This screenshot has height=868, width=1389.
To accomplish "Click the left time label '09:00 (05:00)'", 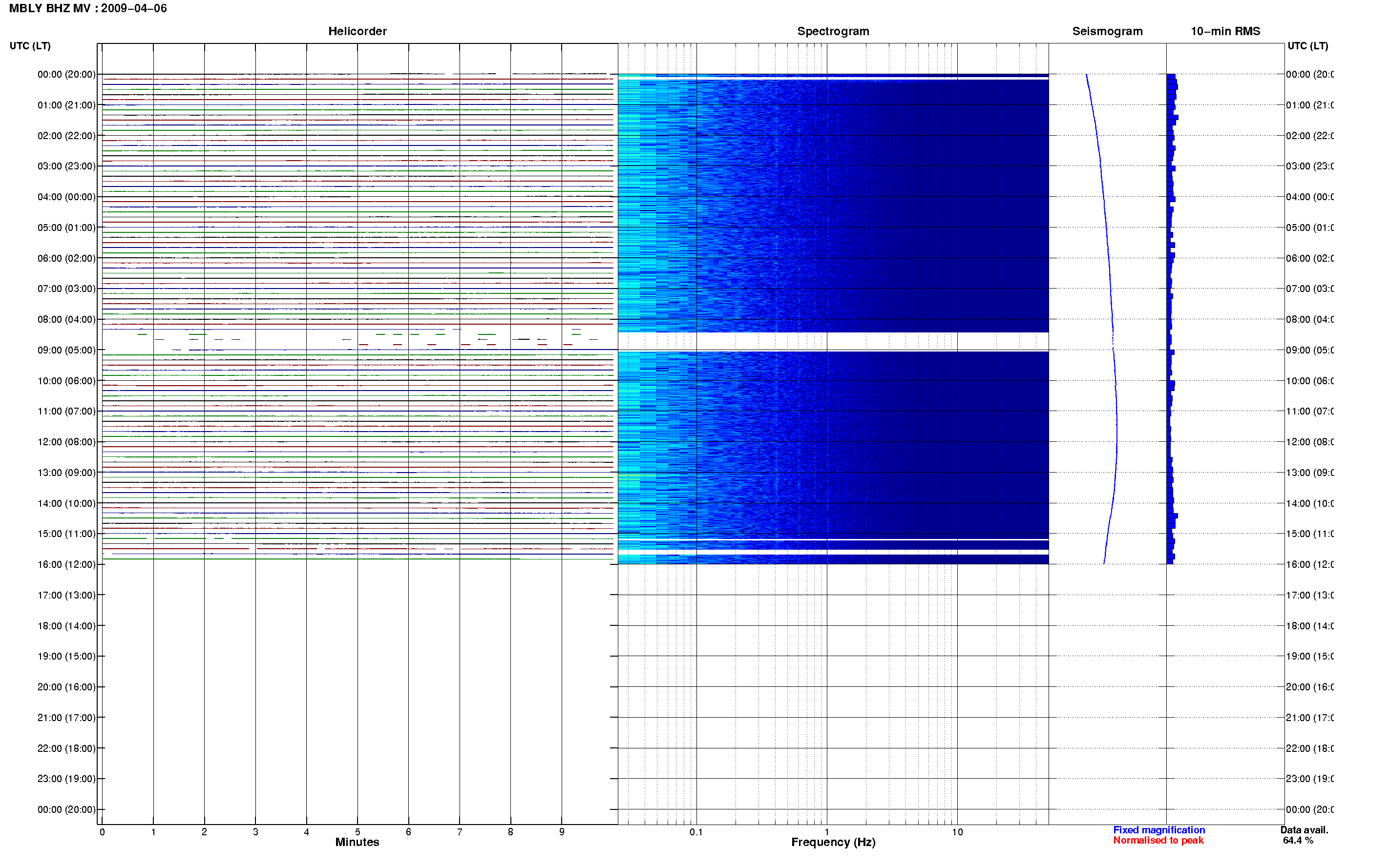I will tap(66, 350).
